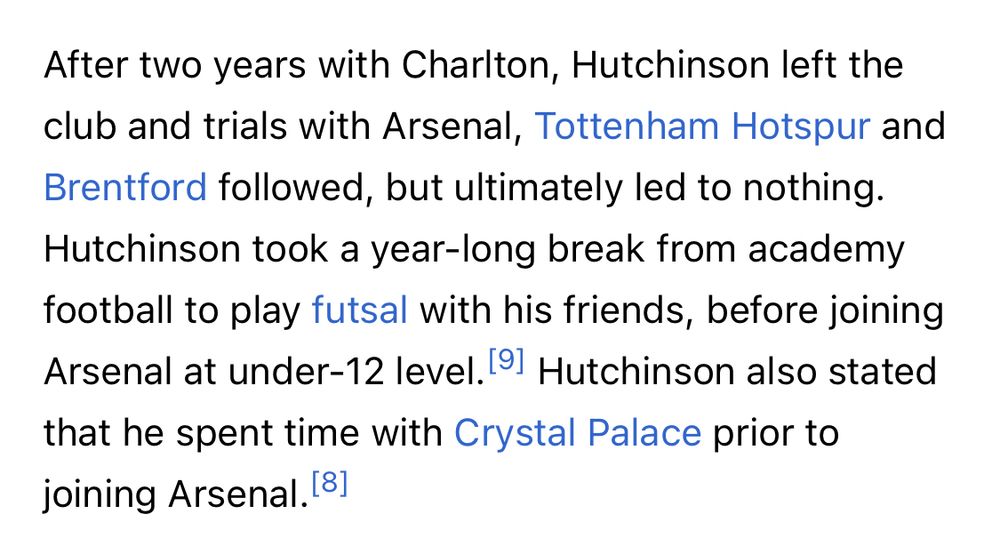Image resolution: width=1000 pixels, height=548 pixels.
Task: Open the Tottenham Hotspur link
Action: [x=702, y=126]
